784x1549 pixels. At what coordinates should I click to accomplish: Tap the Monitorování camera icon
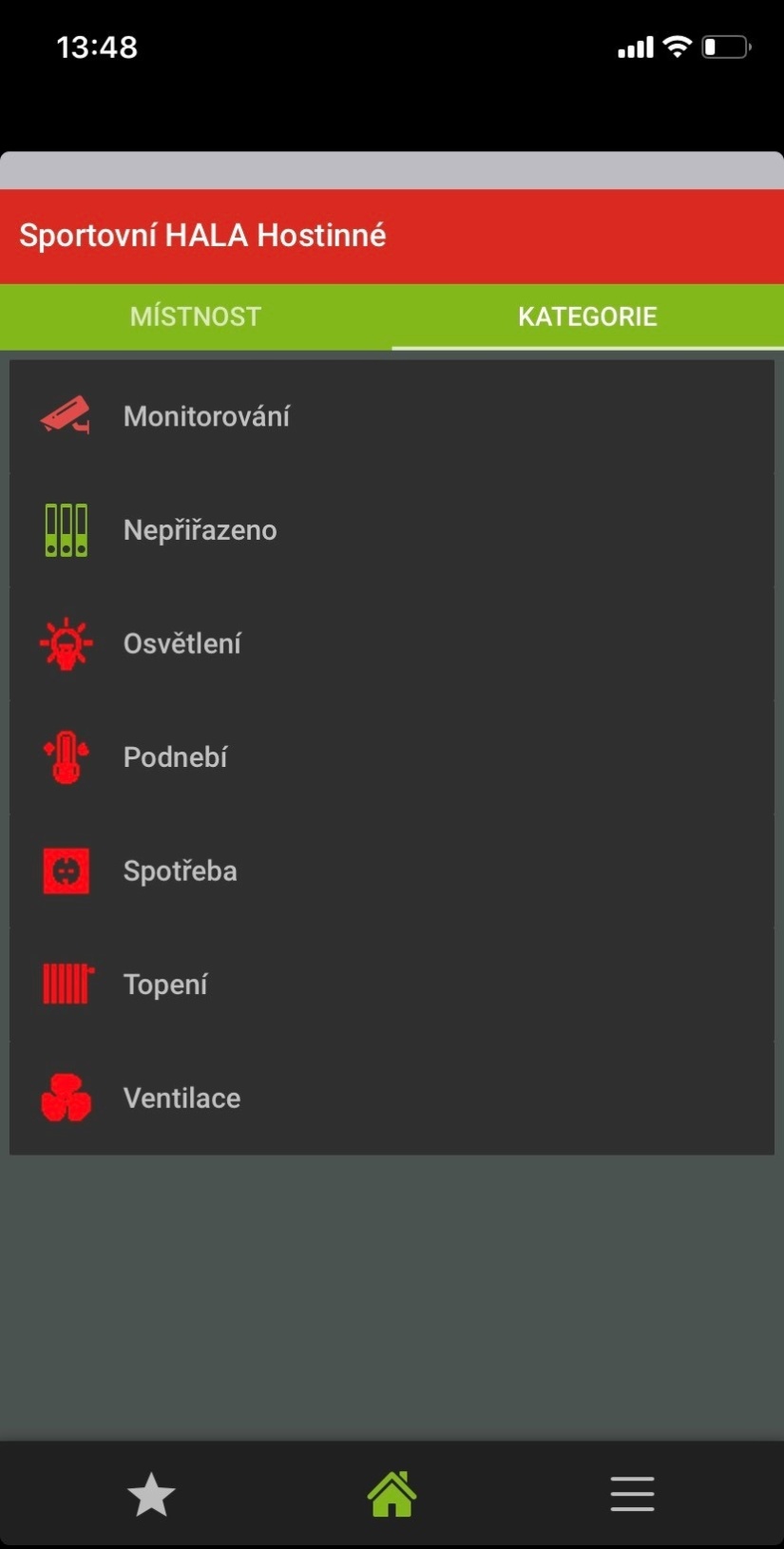pyautogui.click(x=65, y=415)
